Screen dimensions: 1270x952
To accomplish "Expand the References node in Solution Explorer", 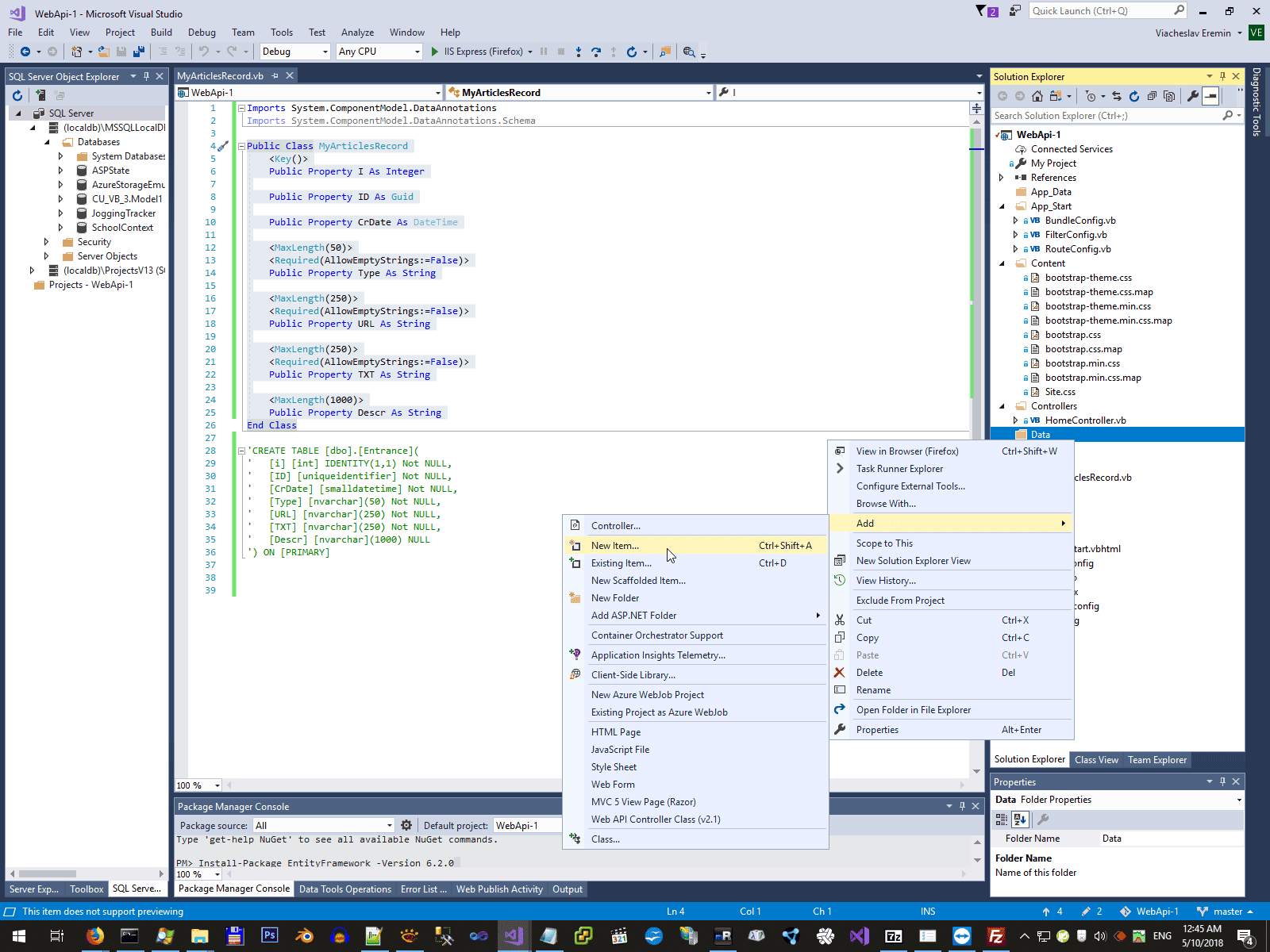I will [1002, 178].
